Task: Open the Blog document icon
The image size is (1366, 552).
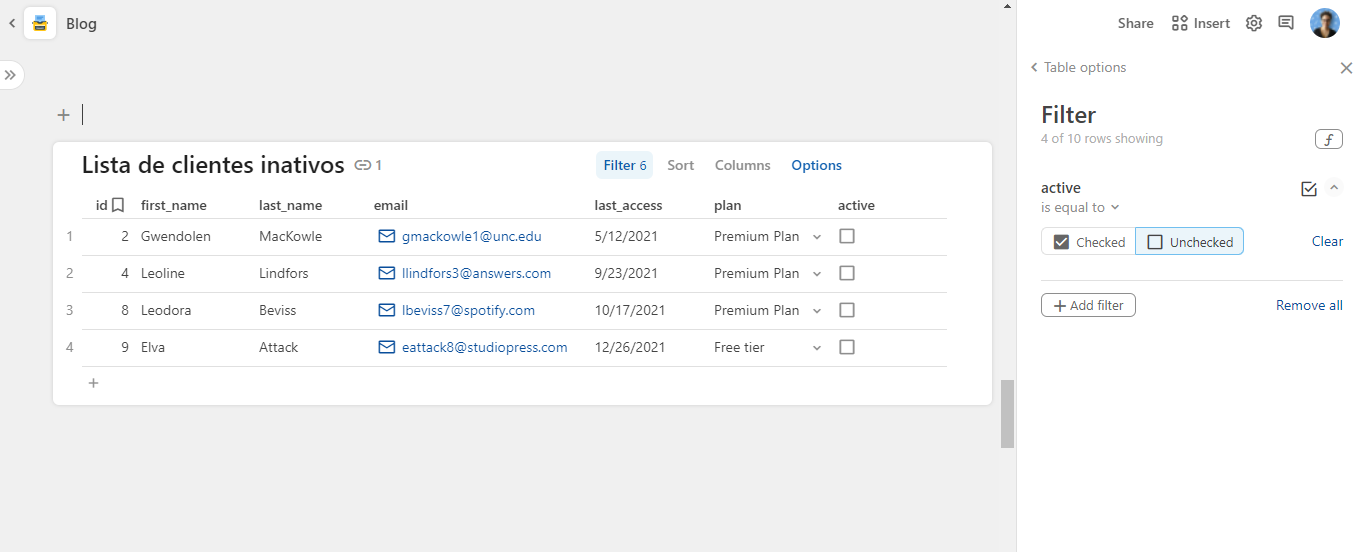Action: tap(40, 23)
